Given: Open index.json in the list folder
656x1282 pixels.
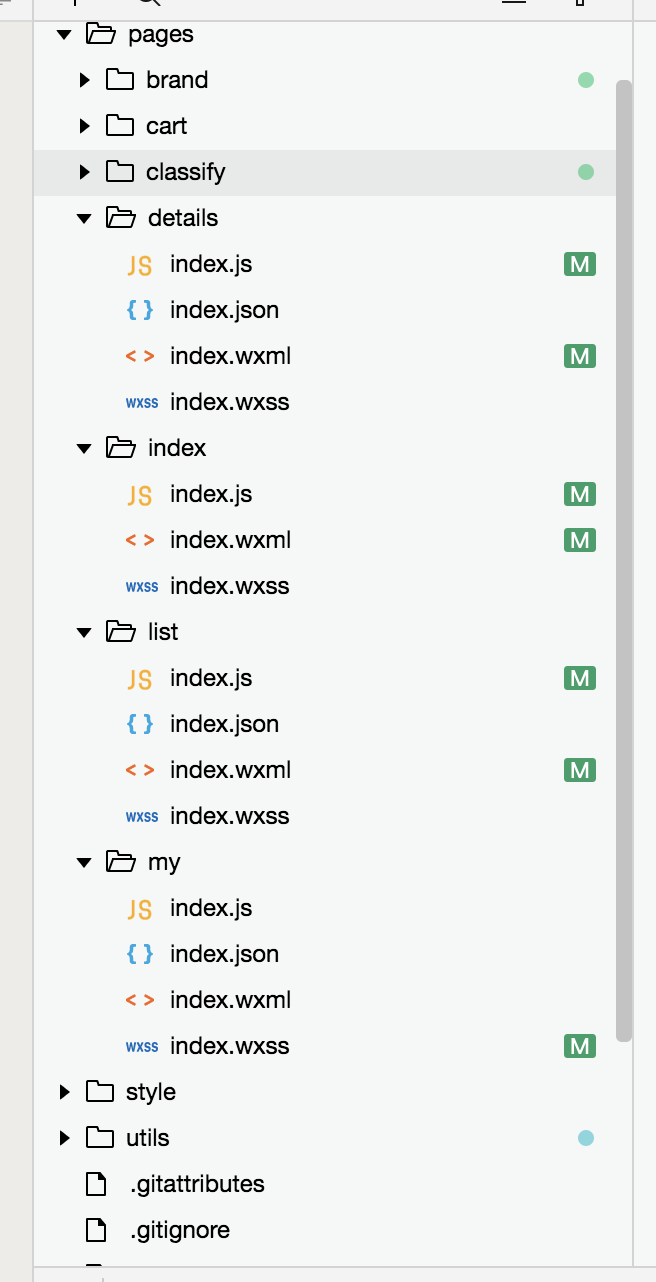Looking at the screenshot, I should (224, 725).
